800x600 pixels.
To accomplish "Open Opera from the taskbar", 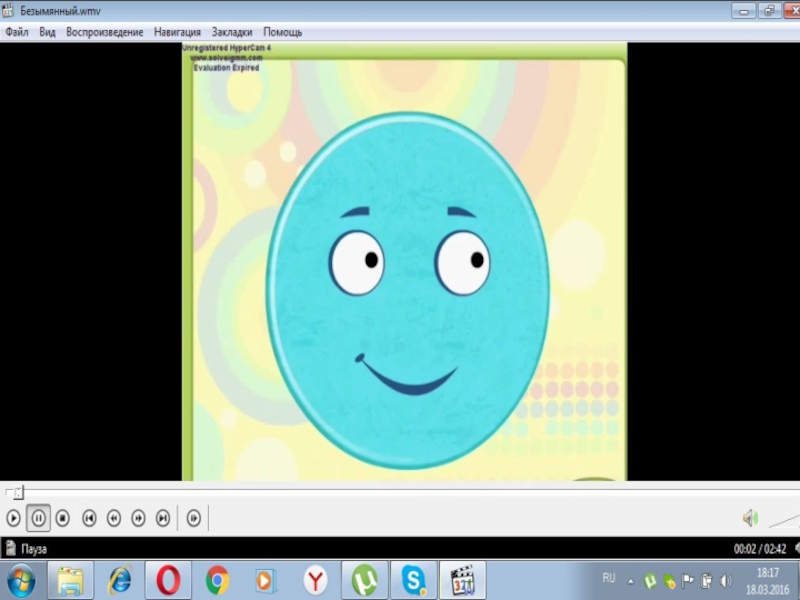I will pos(168,580).
